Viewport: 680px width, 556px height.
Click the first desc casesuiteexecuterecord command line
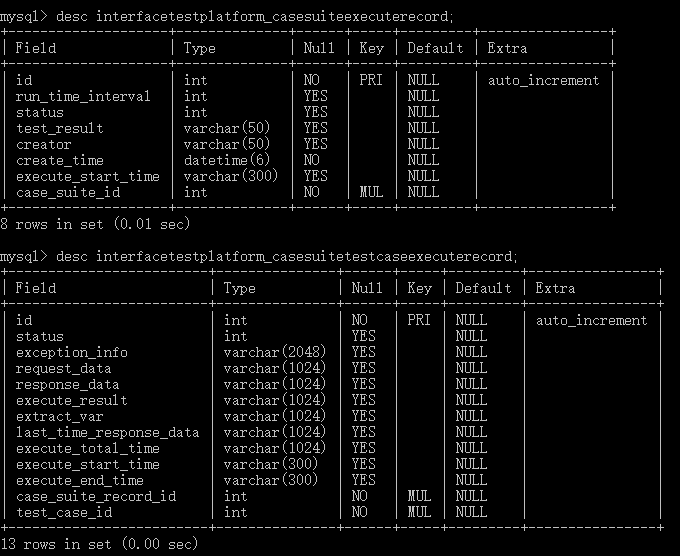pyautogui.click(x=226, y=17)
